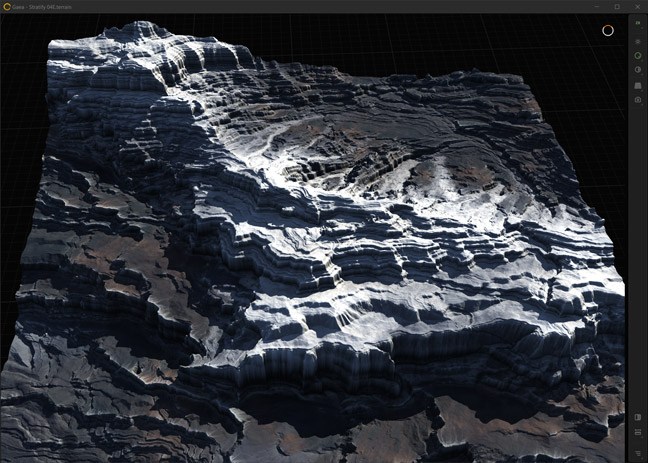Open the stacked bars layout icon
The height and width of the screenshot is (463, 648).
638,432
